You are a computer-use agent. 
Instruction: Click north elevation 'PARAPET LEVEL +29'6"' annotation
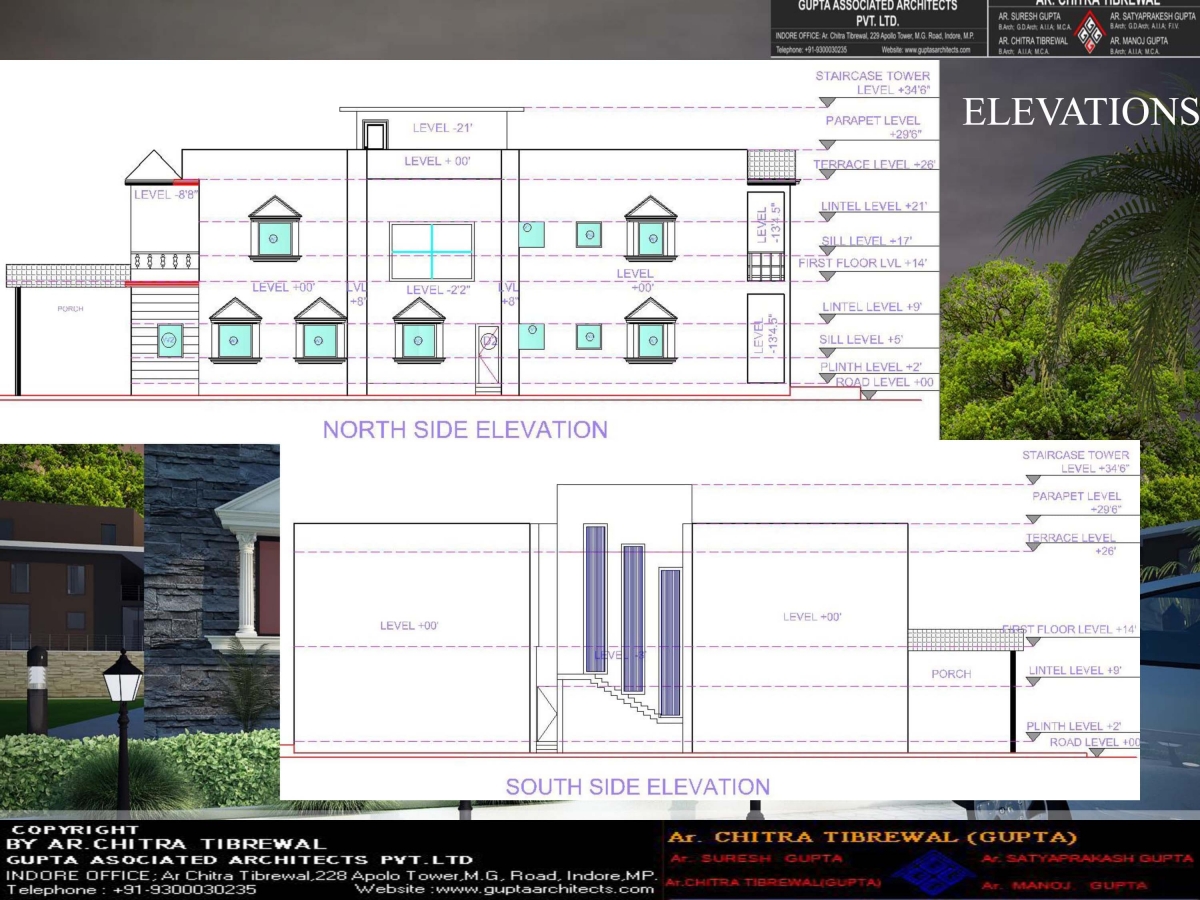coord(872,127)
